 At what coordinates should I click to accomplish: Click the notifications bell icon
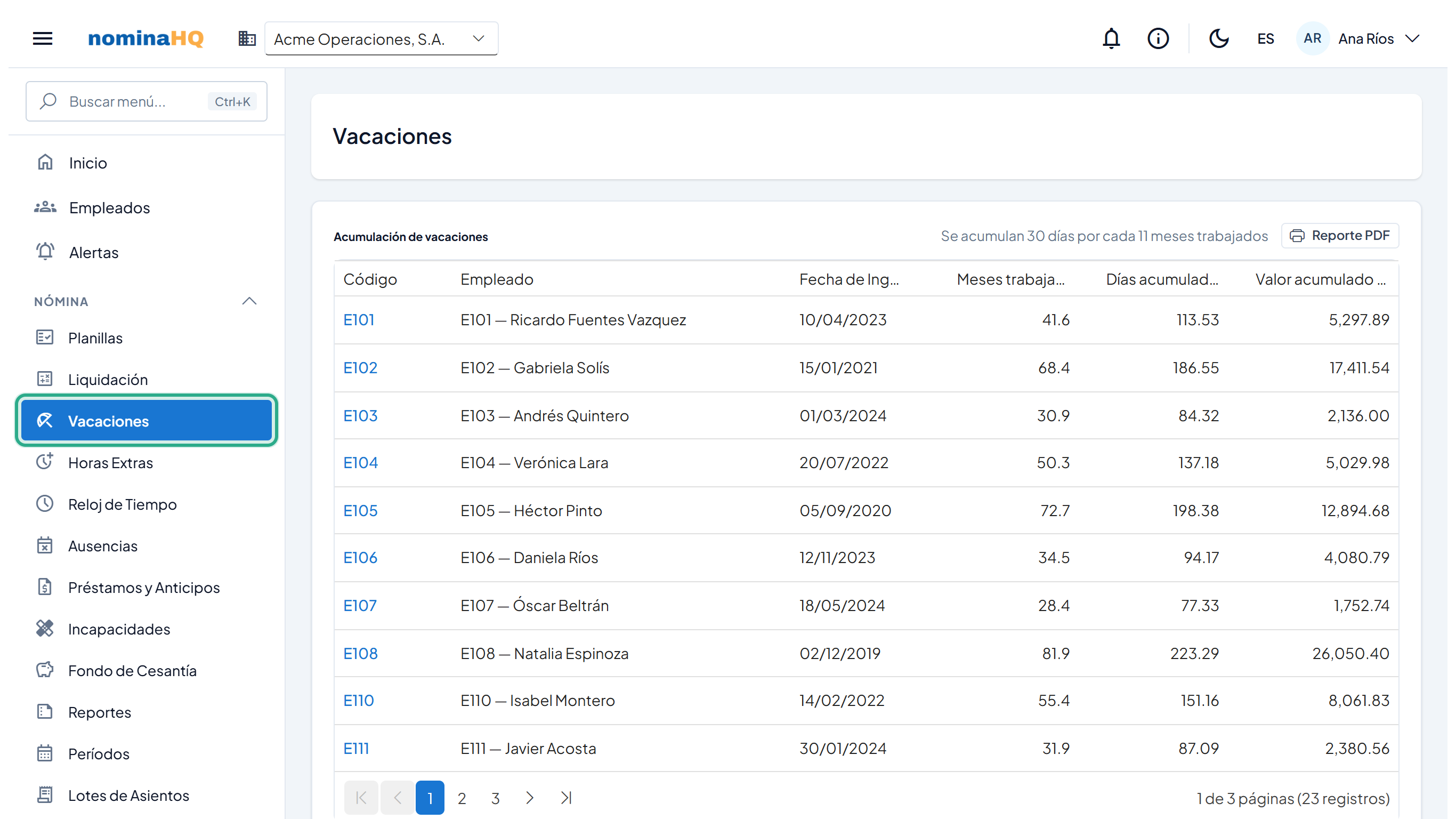point(1111,38)
